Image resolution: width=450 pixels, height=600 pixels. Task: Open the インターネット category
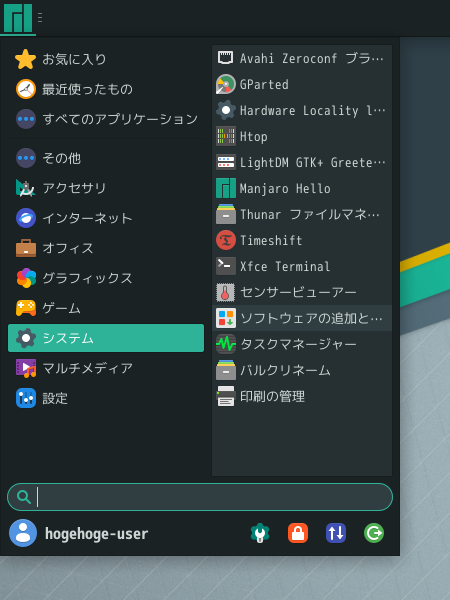pos(106,218)
